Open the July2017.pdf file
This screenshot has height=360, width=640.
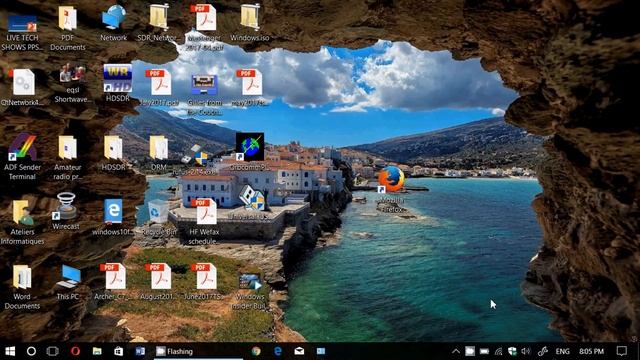(159, 88)
